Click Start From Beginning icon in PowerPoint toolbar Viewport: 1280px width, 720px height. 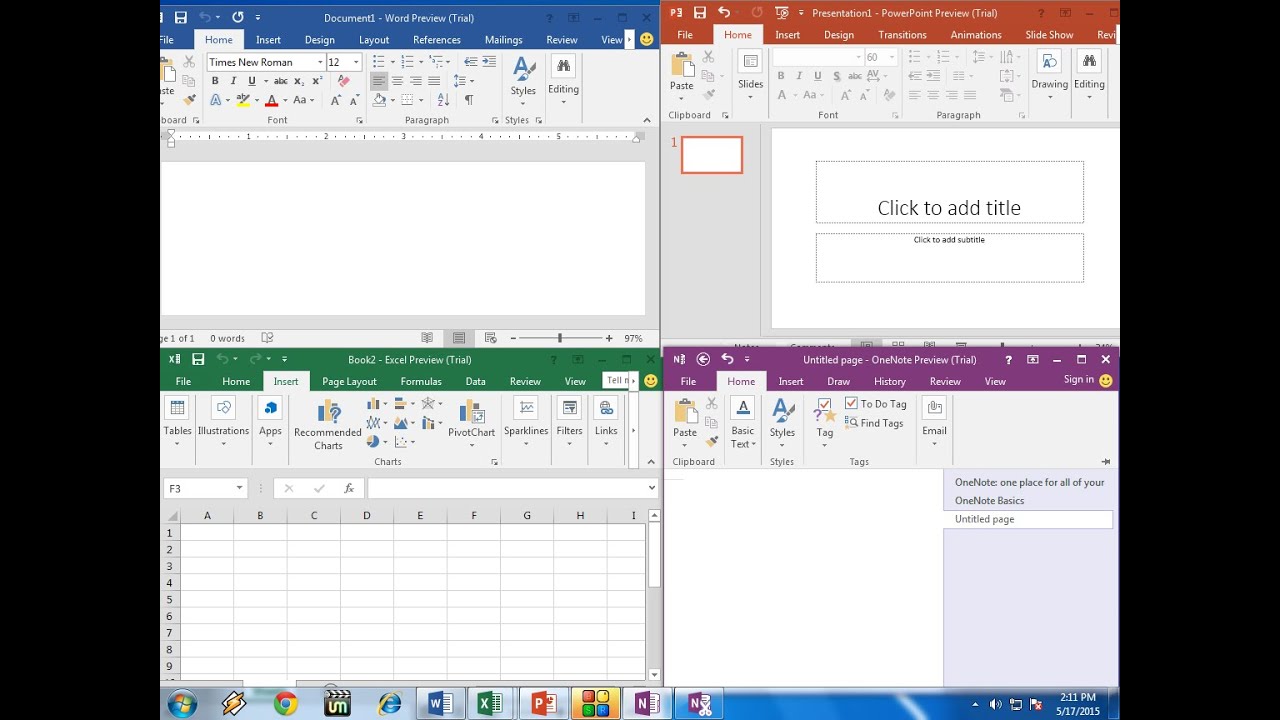point(782,13)
